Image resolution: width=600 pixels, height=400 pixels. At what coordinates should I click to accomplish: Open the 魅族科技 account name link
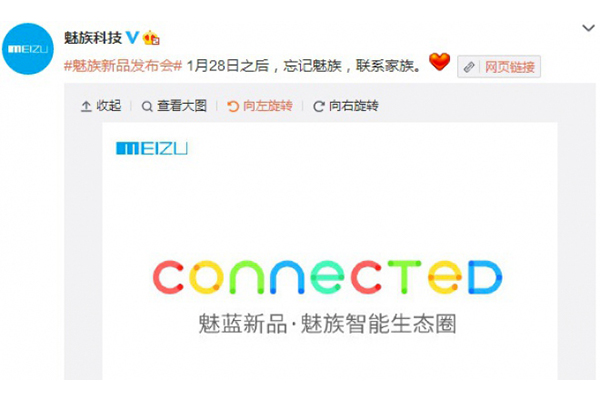(x=93, y=38)
